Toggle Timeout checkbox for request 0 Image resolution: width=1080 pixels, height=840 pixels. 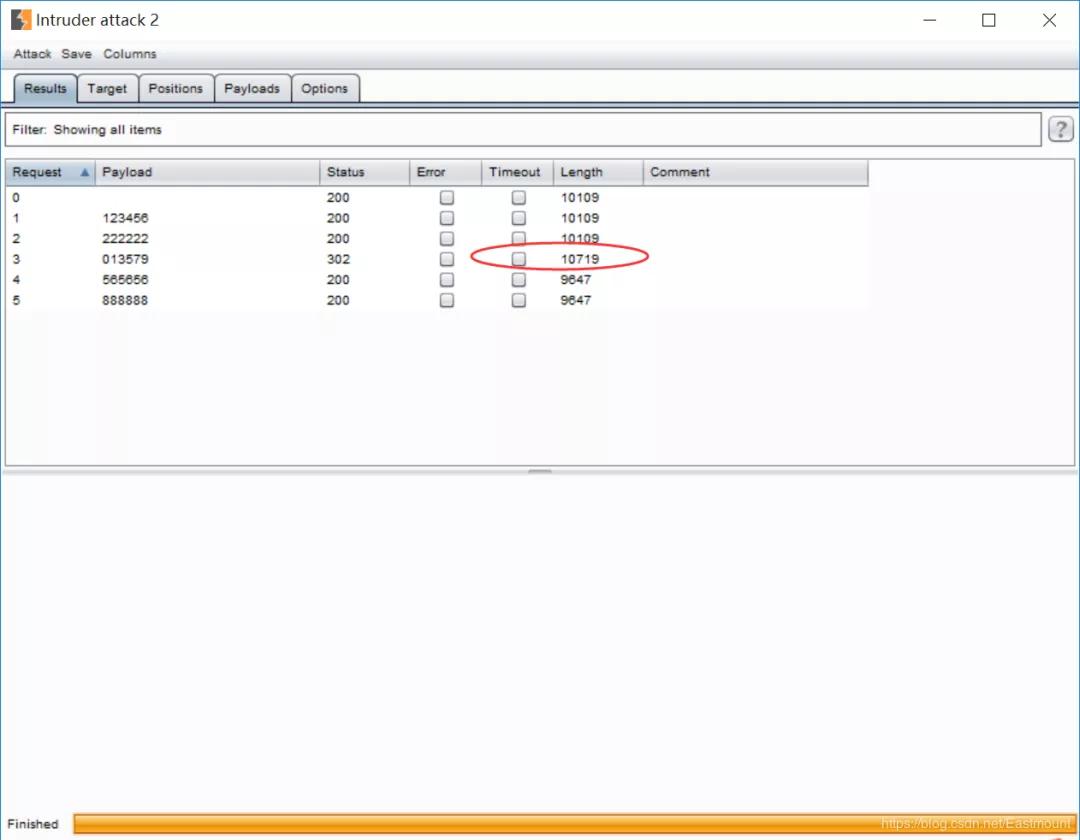pyautogui.click(x=519, y=198)
